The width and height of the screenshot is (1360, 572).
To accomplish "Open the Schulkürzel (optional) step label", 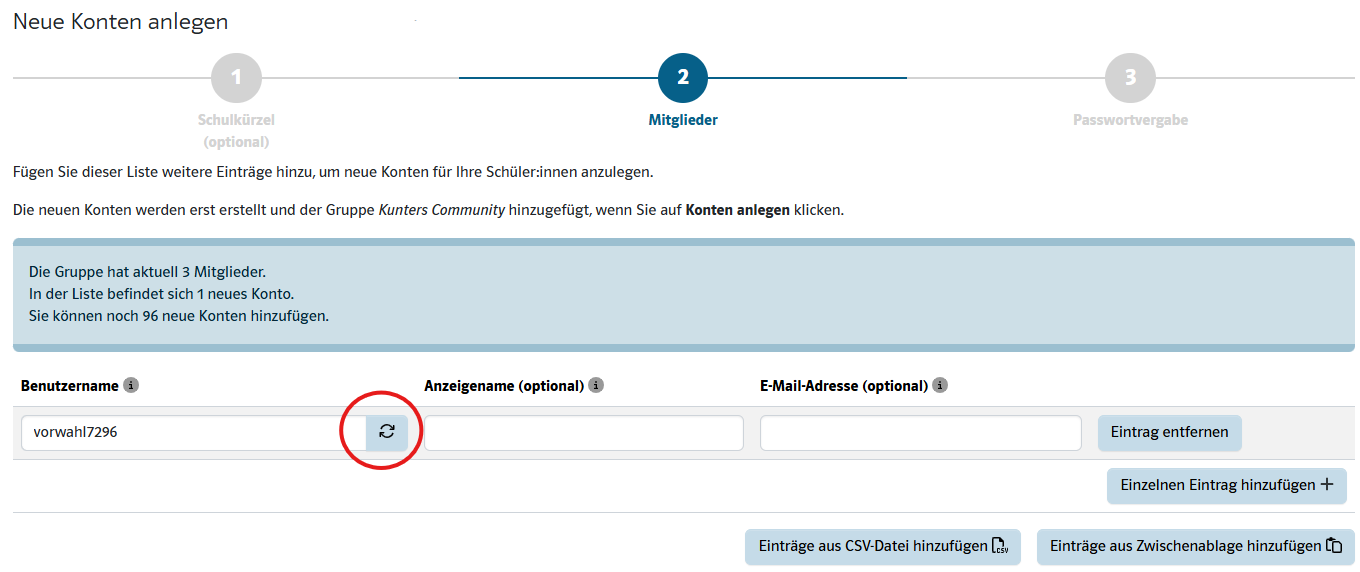I will pyautogui.click(x=236, y=130).
